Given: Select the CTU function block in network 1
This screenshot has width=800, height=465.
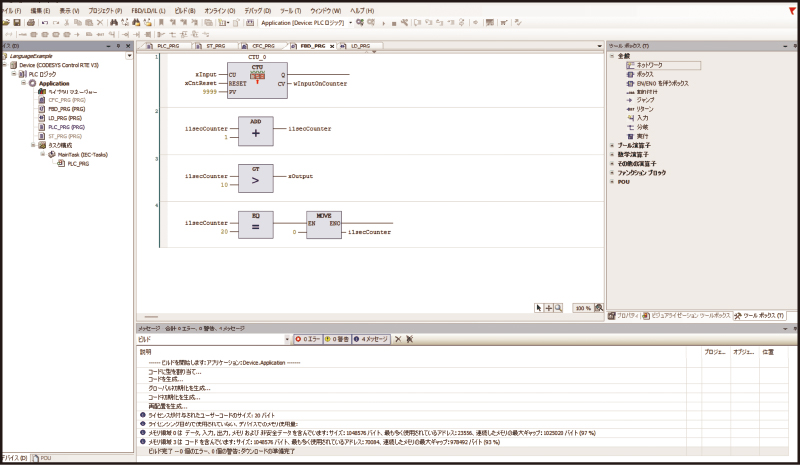Looking at the screenshot, I should pyautogui.click(x=257, y=80).
